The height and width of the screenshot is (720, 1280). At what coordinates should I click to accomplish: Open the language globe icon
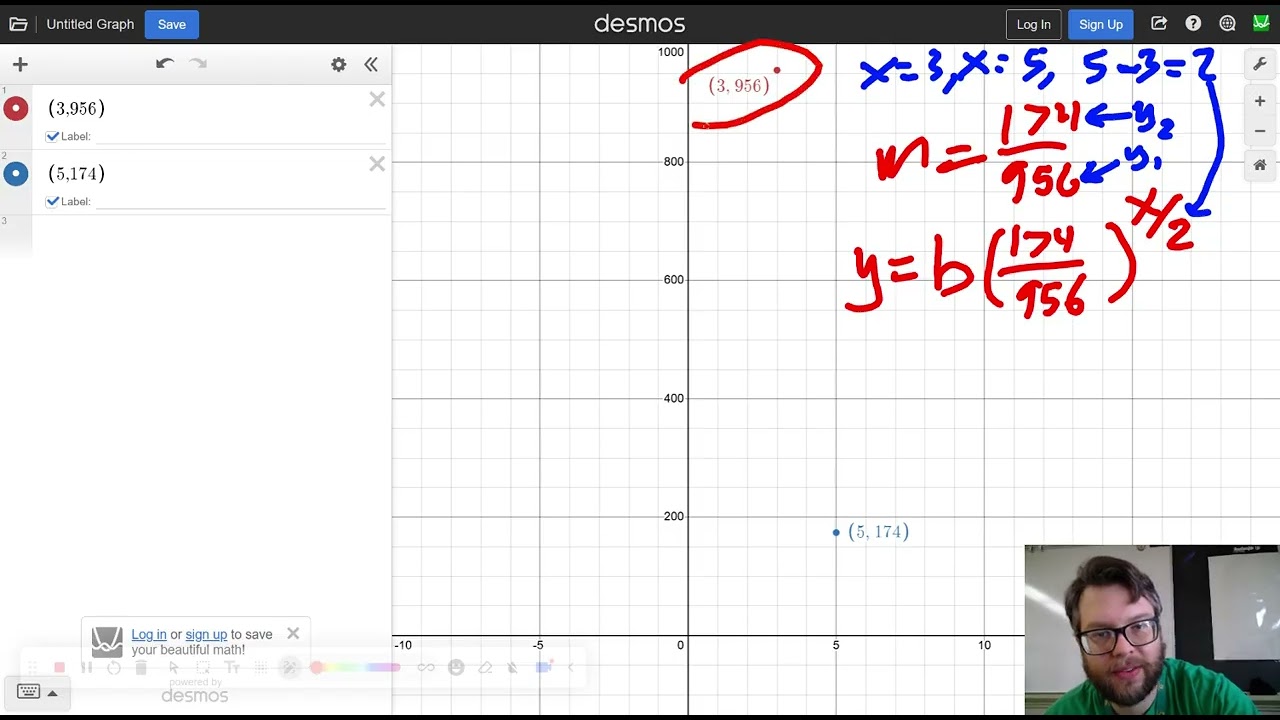coord(1227,24)
